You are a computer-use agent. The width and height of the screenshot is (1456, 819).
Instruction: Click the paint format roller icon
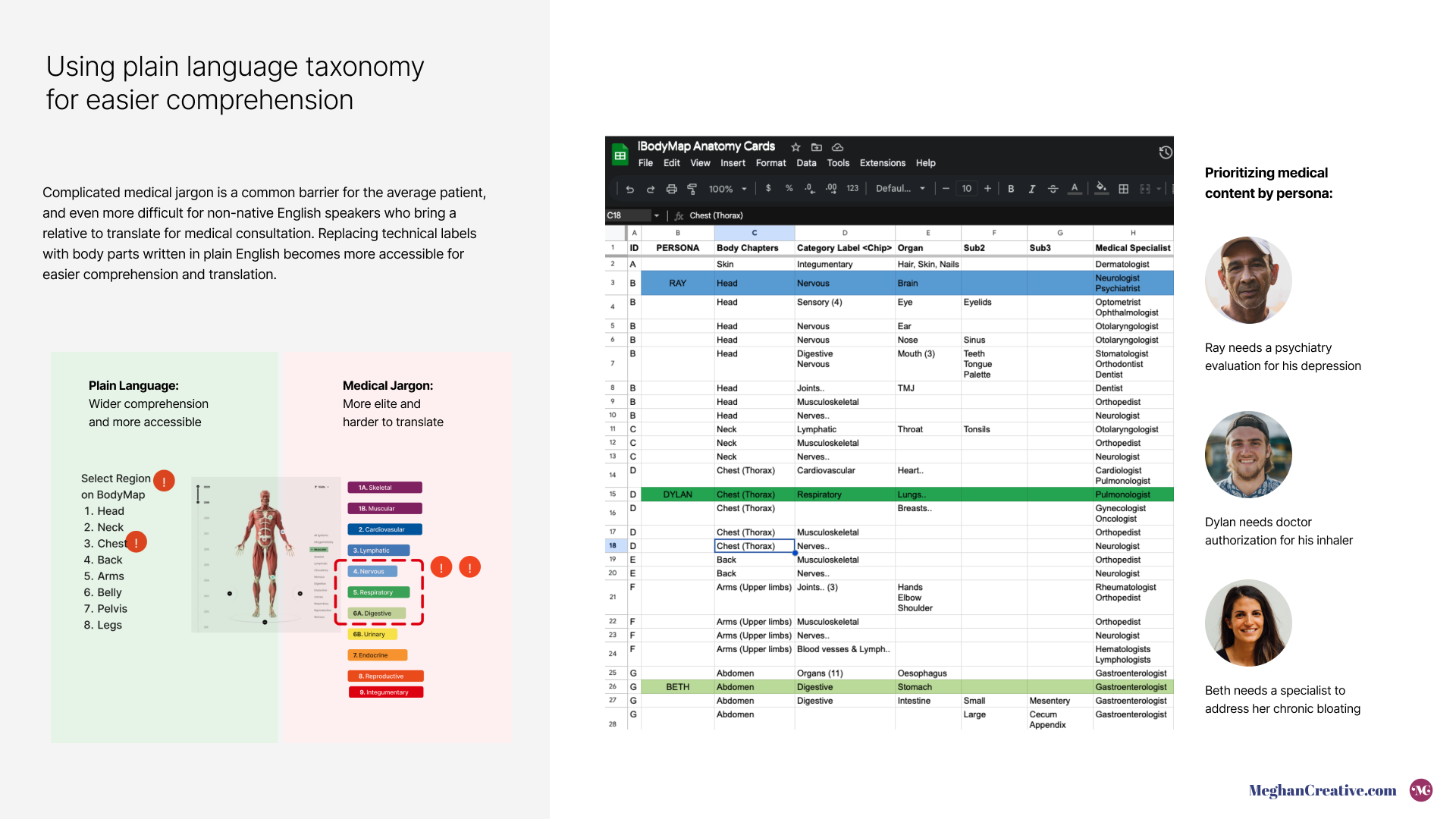pyautogui.click(x=692, y=189)
